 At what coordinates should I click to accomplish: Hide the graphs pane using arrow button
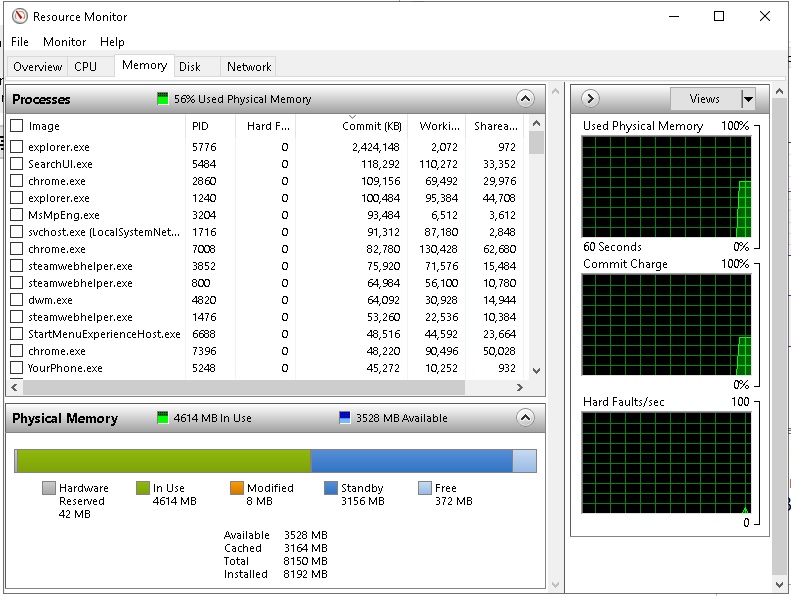click(x=590, y=98)
